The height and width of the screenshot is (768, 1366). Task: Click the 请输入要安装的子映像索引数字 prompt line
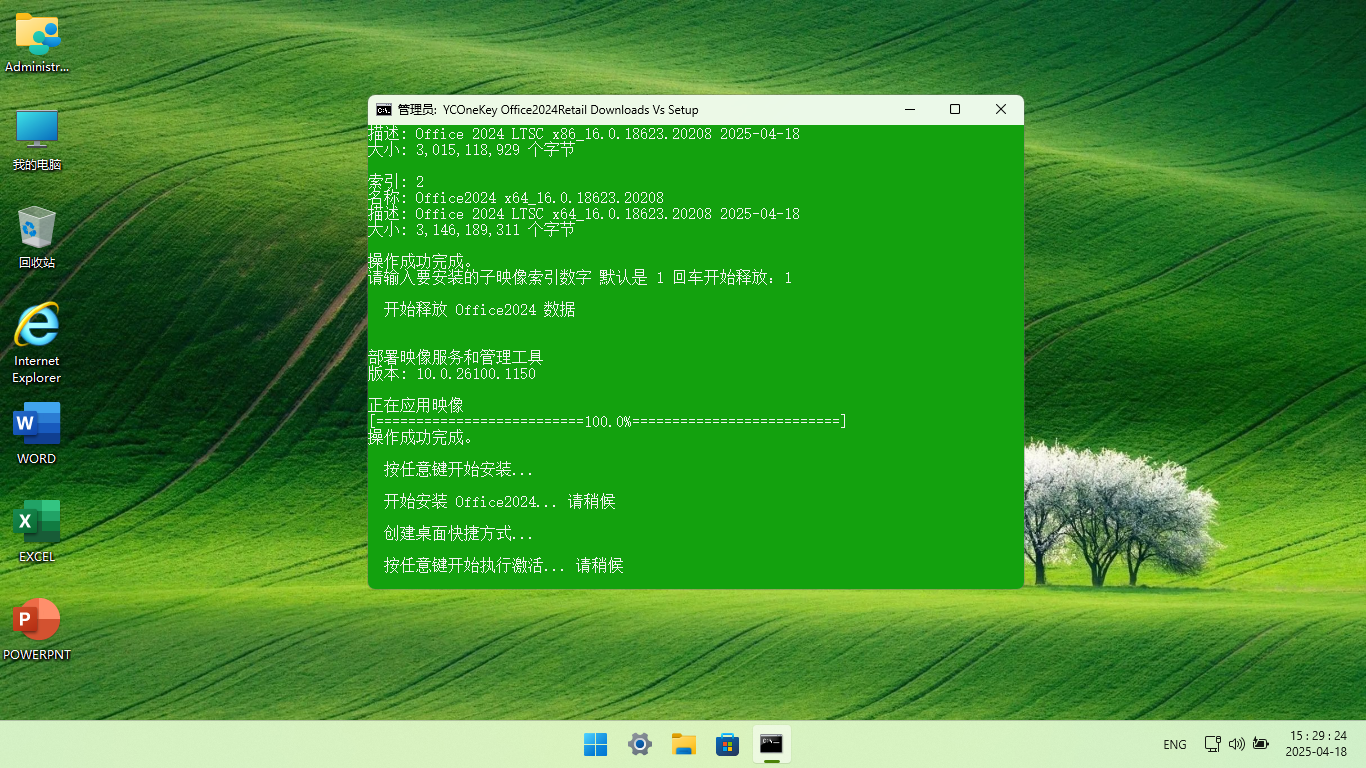pyautogui.click(x=580, y=278)
